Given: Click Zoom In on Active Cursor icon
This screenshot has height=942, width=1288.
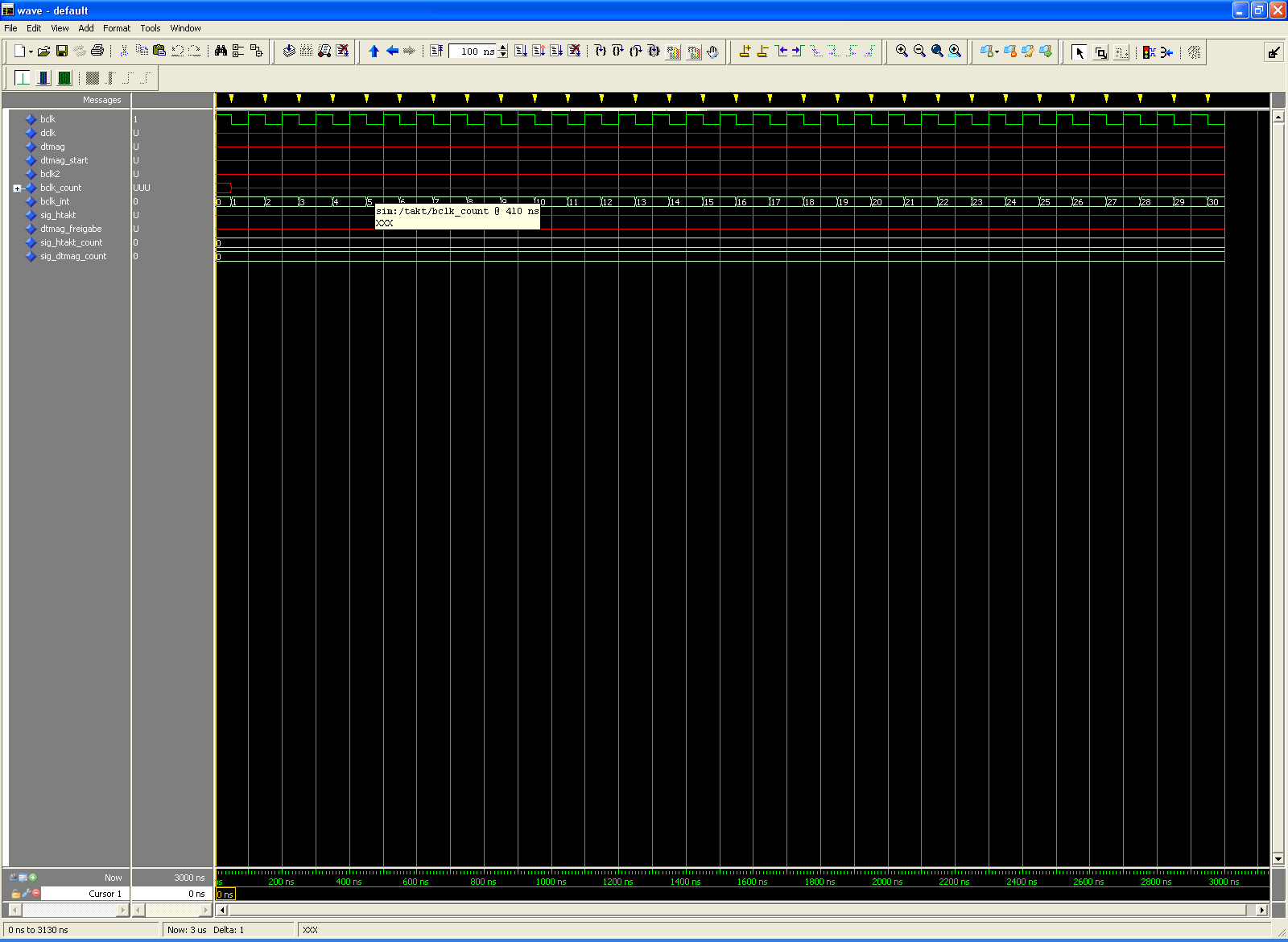Looking at the screenshot, I should pos(955,51).
